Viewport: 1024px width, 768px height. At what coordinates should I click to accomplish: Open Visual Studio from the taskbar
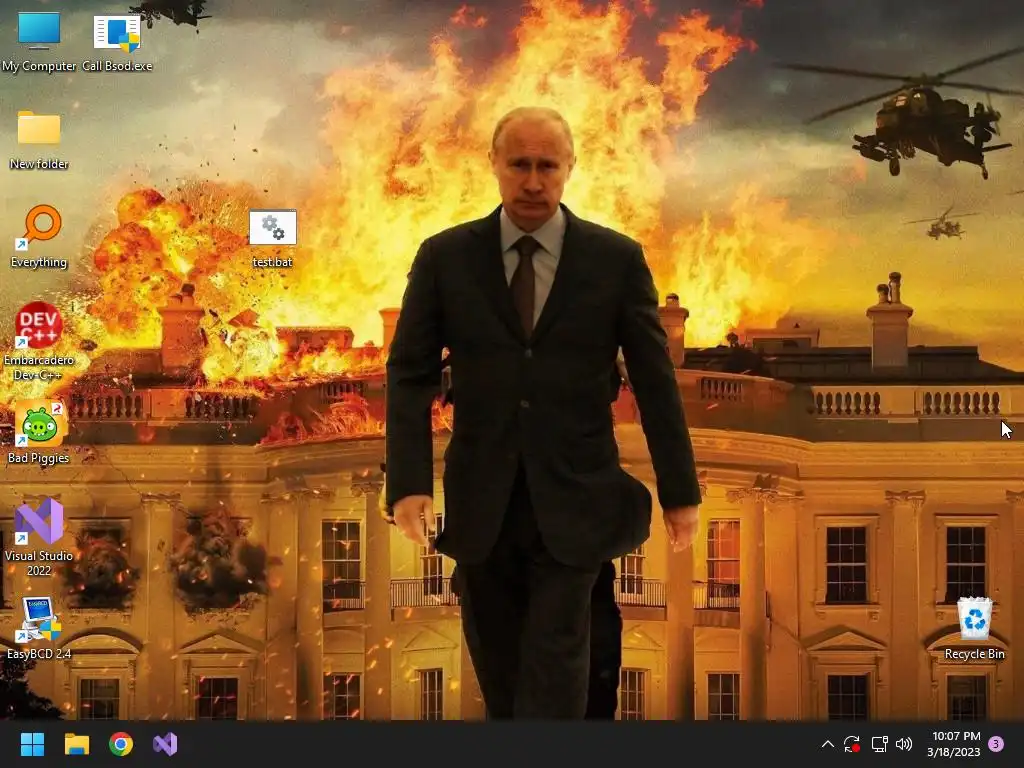point(165,744)
